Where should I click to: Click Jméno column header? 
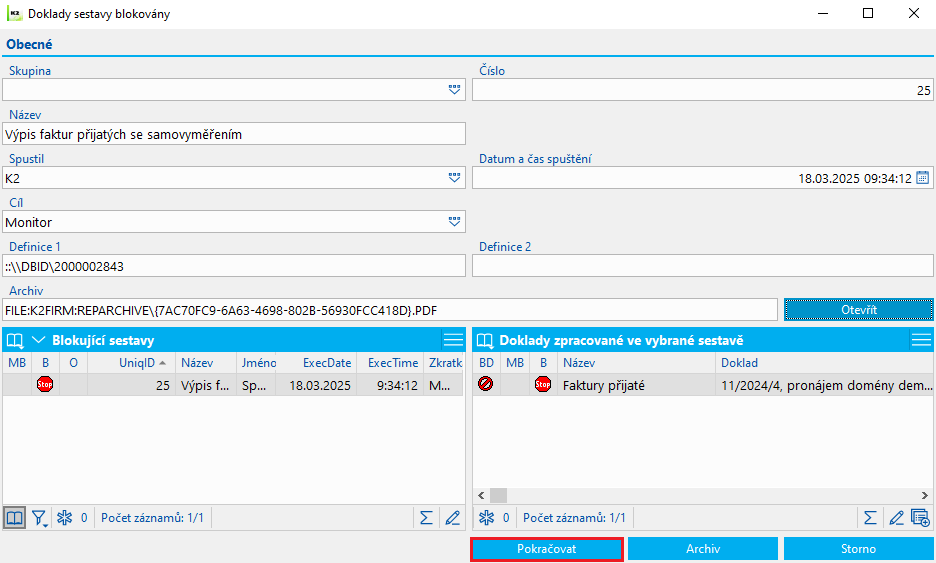tap(257, 362)
